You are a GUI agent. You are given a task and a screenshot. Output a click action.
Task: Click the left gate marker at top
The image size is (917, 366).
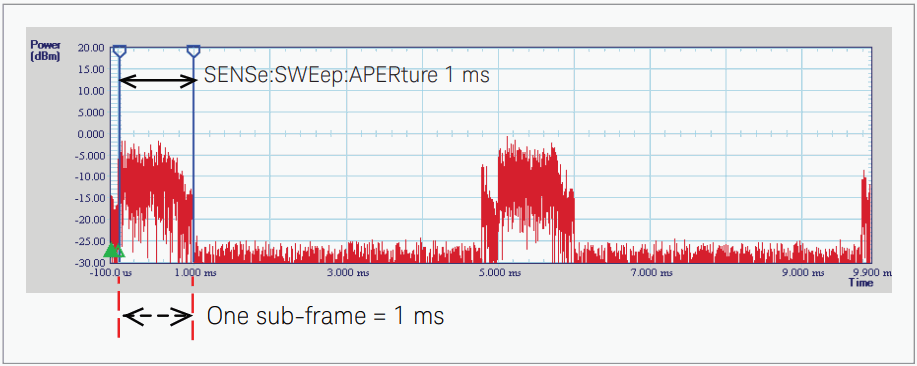coord(119,51)
